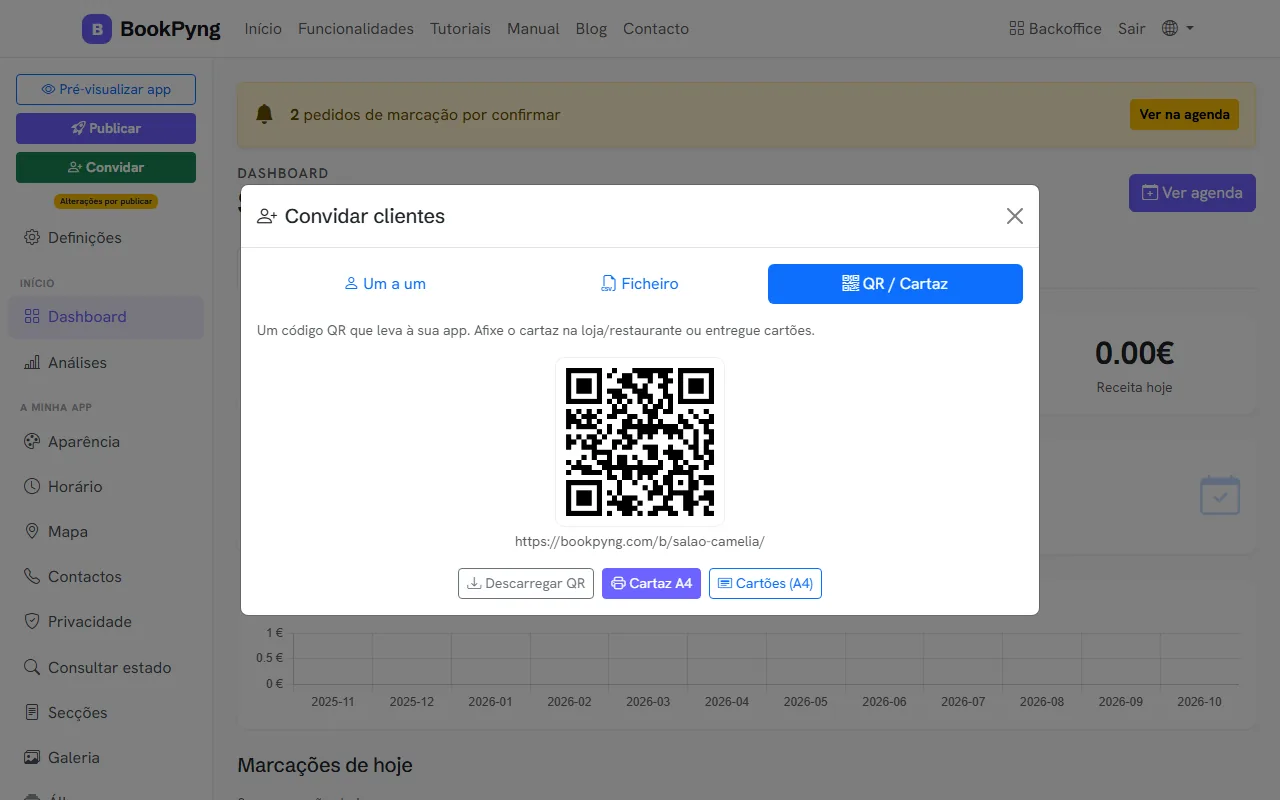This screenshot has height=800, width=1280.
Task: Click the calendar check icon card
Action: coord(1220,495)
